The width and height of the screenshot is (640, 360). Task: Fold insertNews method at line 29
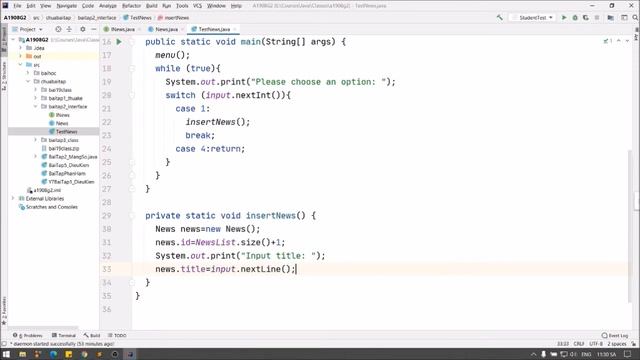coord(132,216)
